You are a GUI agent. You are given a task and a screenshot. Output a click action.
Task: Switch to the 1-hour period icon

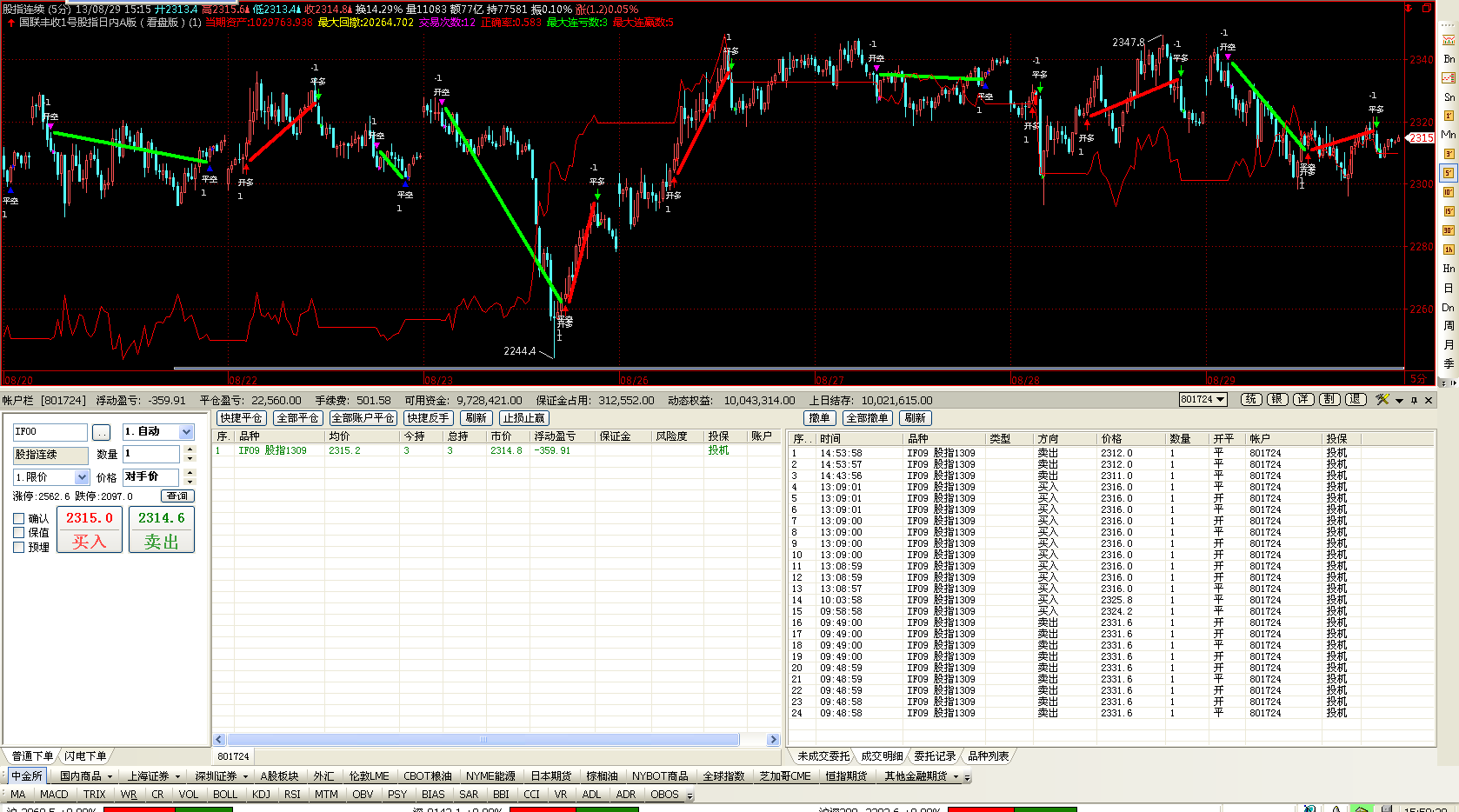click(x=1449, y=250)
